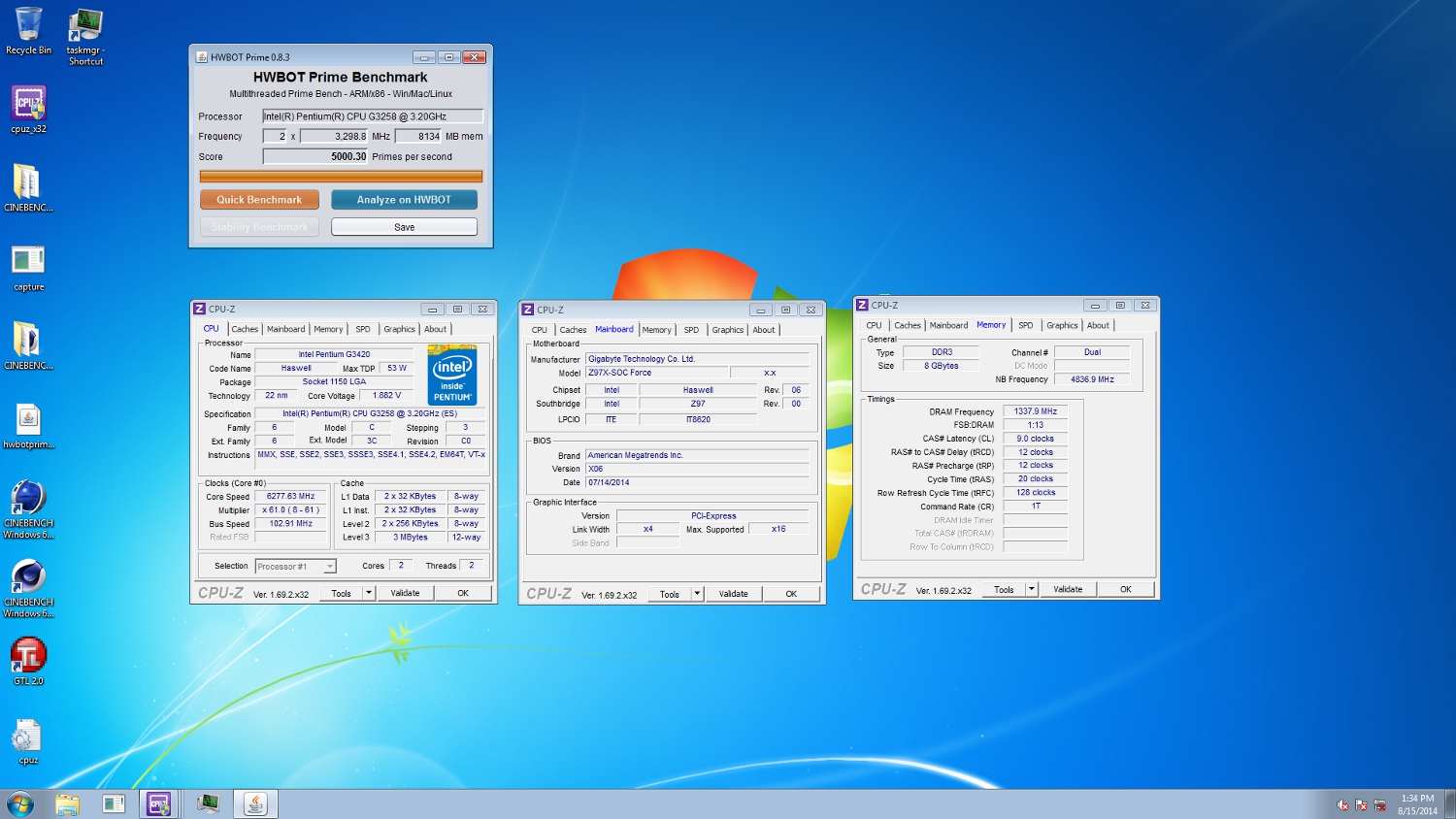Image resolution: width=1456 pixels, height=819 pixels.
Task: Open Graphics tab in Mainboard window
Action: (x=728, y=330)
